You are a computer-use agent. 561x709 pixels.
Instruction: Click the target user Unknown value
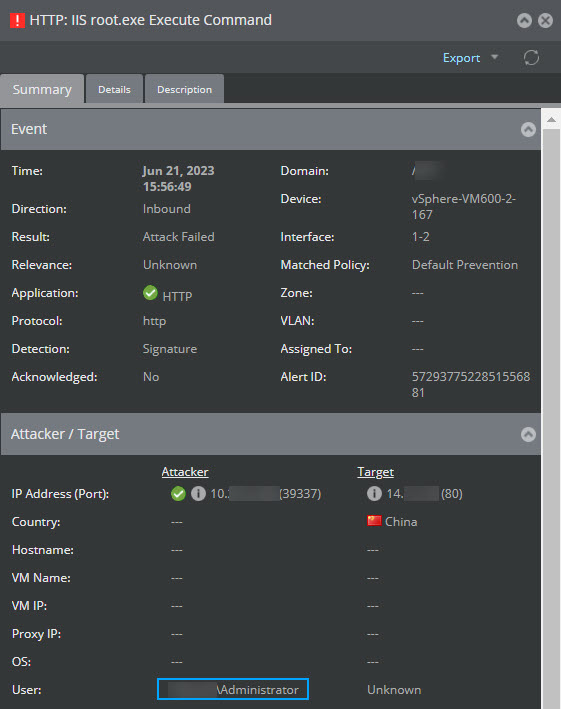(394, 690)
